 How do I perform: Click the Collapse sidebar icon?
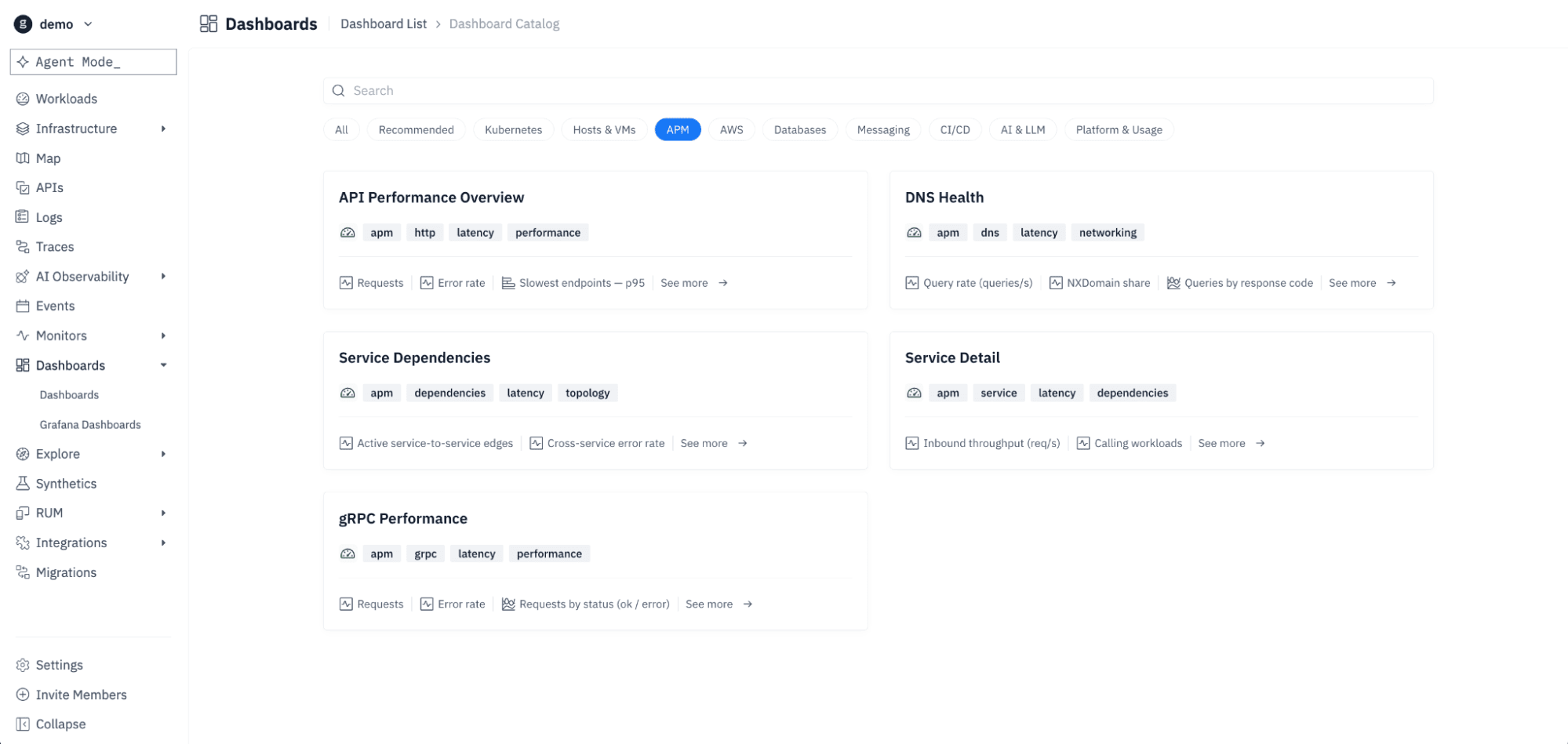coord(23,724)
